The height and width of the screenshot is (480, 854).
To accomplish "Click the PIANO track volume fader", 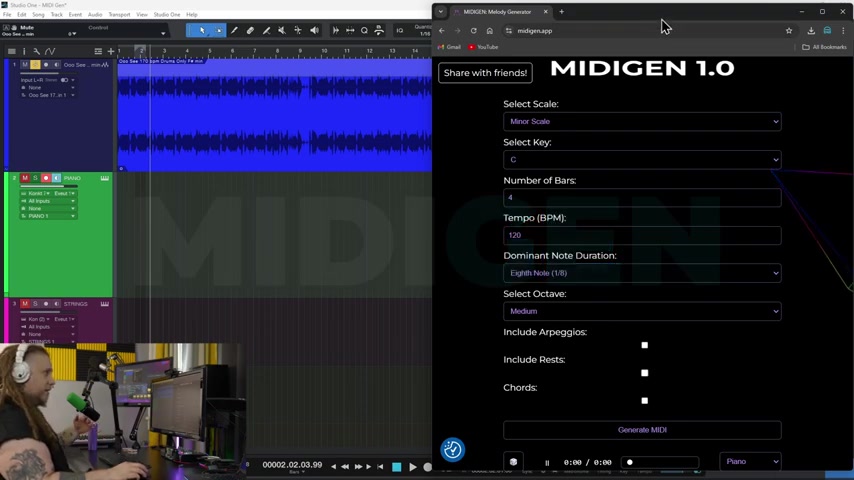I will click(49, 186).
